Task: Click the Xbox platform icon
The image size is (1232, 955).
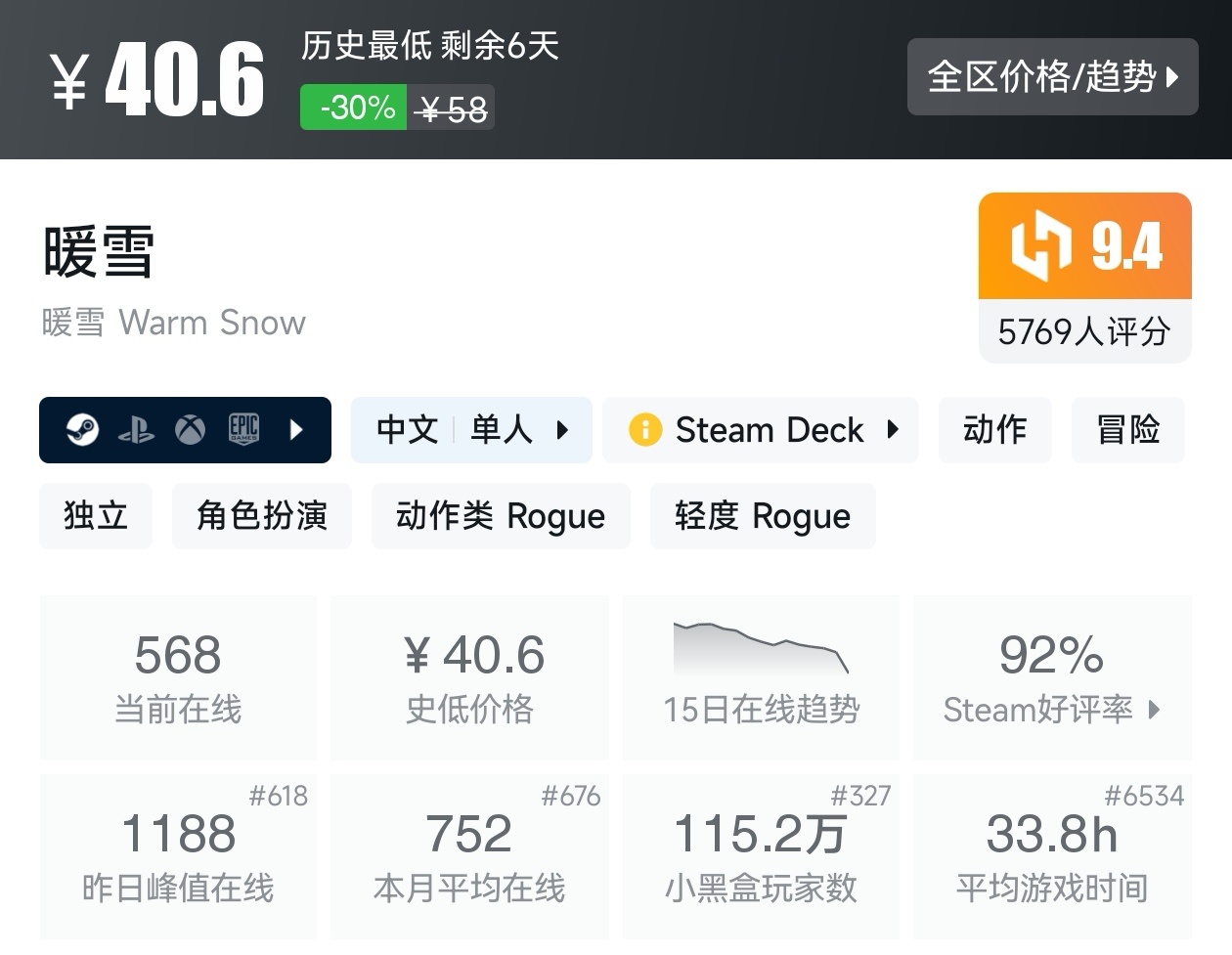Action: (190, 430)
